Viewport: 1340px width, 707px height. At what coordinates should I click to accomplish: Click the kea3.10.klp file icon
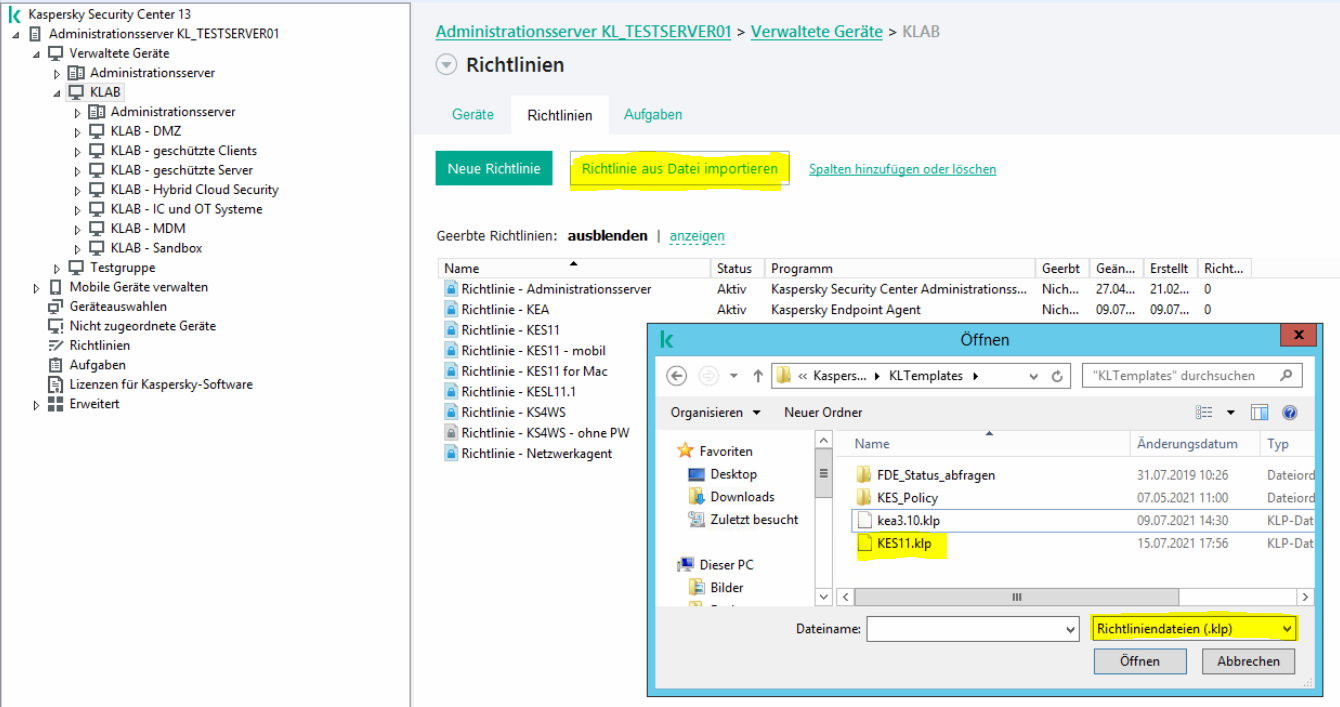tap(865, 520)
